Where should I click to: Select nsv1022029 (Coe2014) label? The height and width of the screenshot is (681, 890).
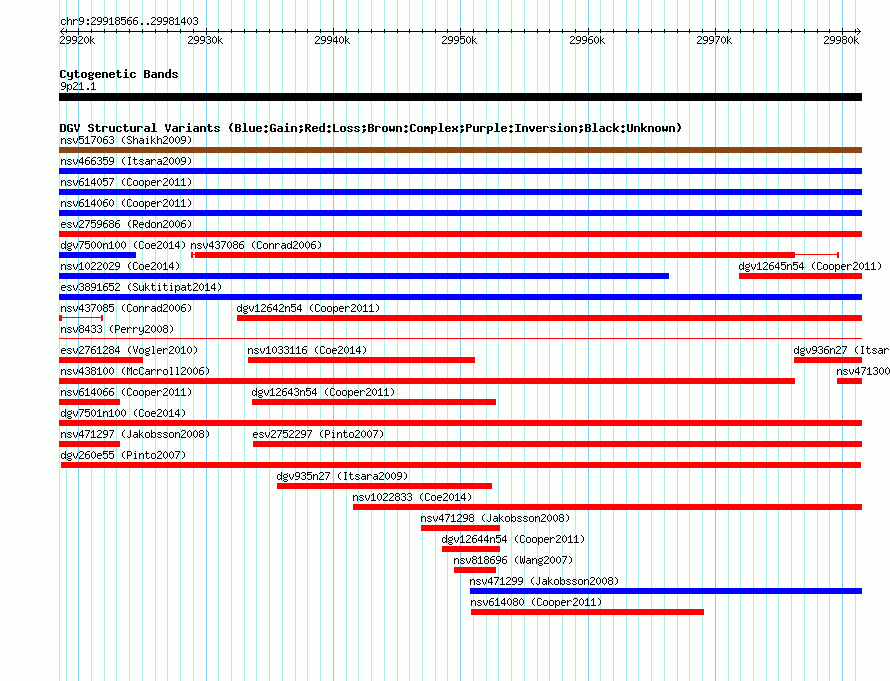(x=120, y=266)
